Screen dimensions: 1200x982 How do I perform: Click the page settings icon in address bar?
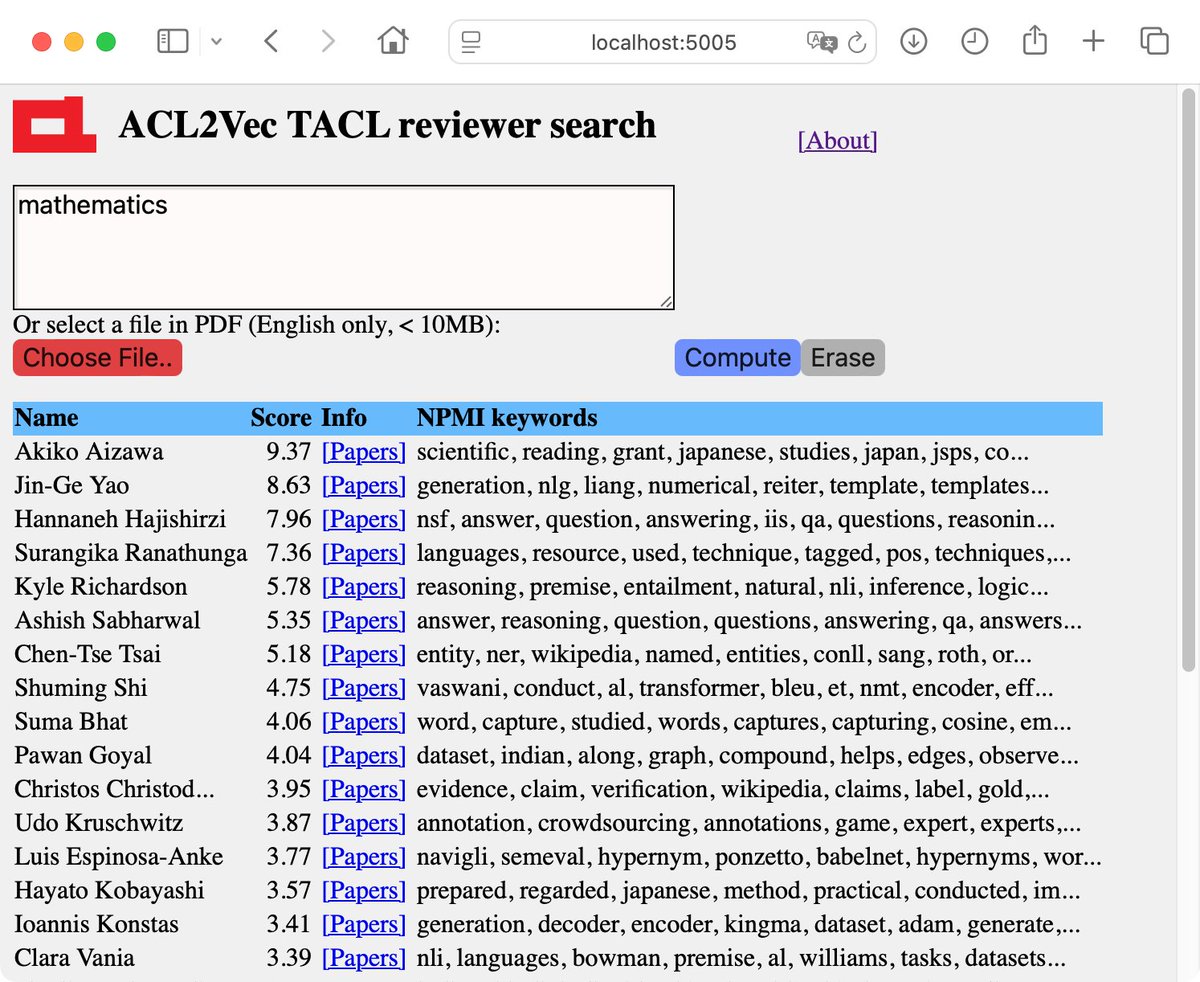[x=471, y=42]
